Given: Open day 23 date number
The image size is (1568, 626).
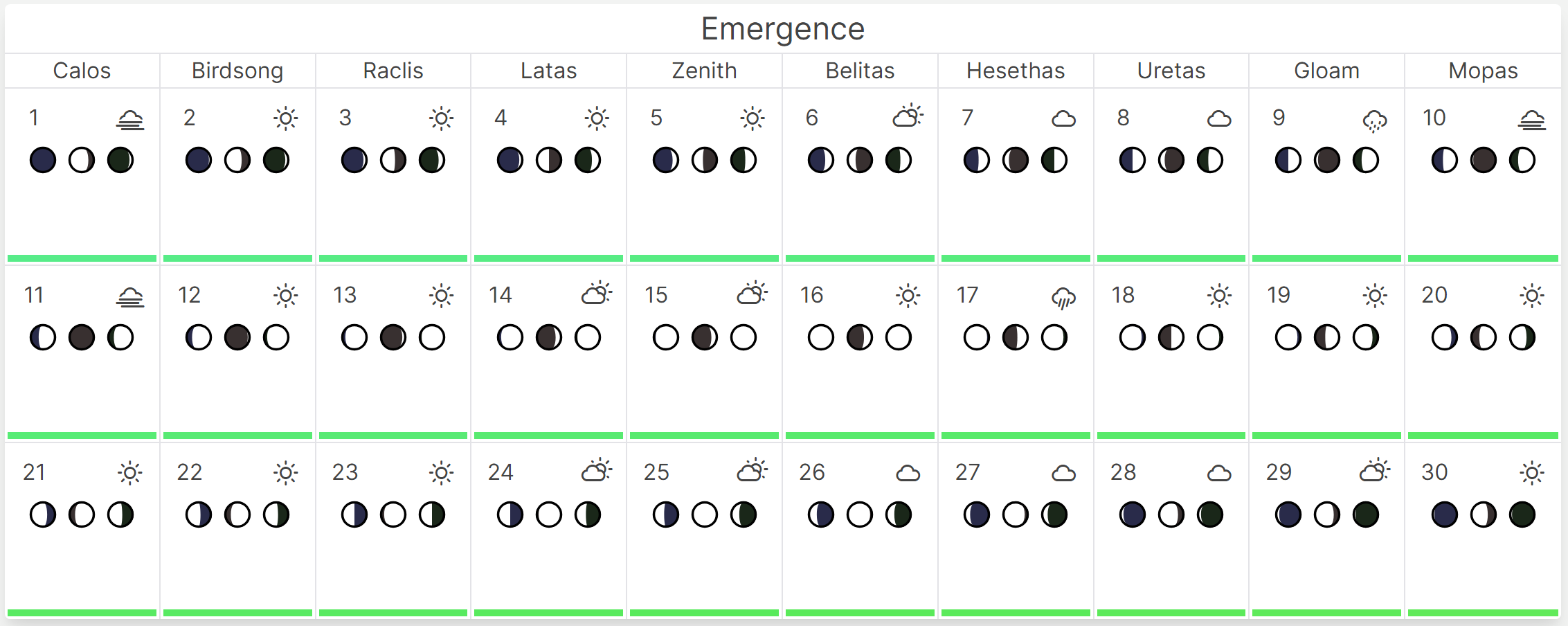Looking at the screenshot, I should 345,472.
